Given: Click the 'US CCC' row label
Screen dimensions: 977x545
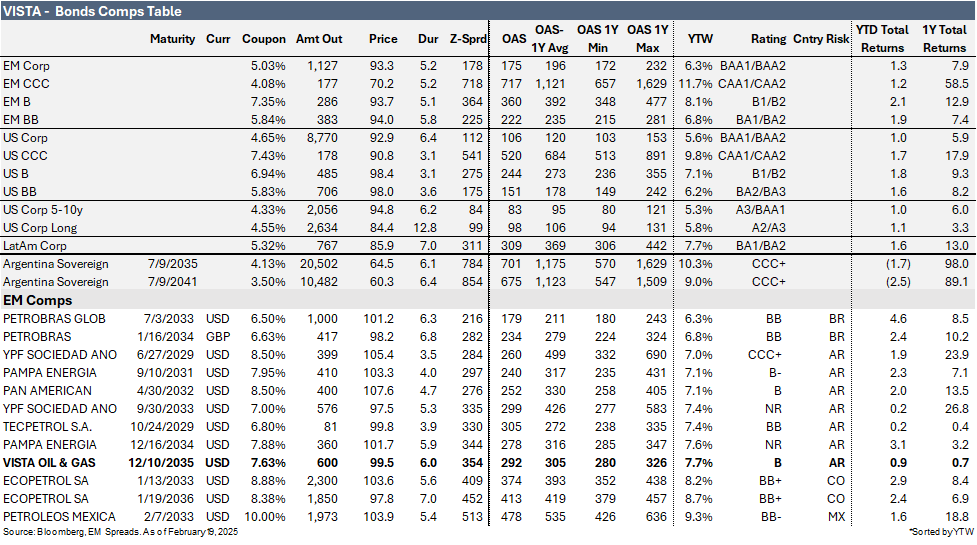Looking at the screenshot, I should tap(25, 156).
